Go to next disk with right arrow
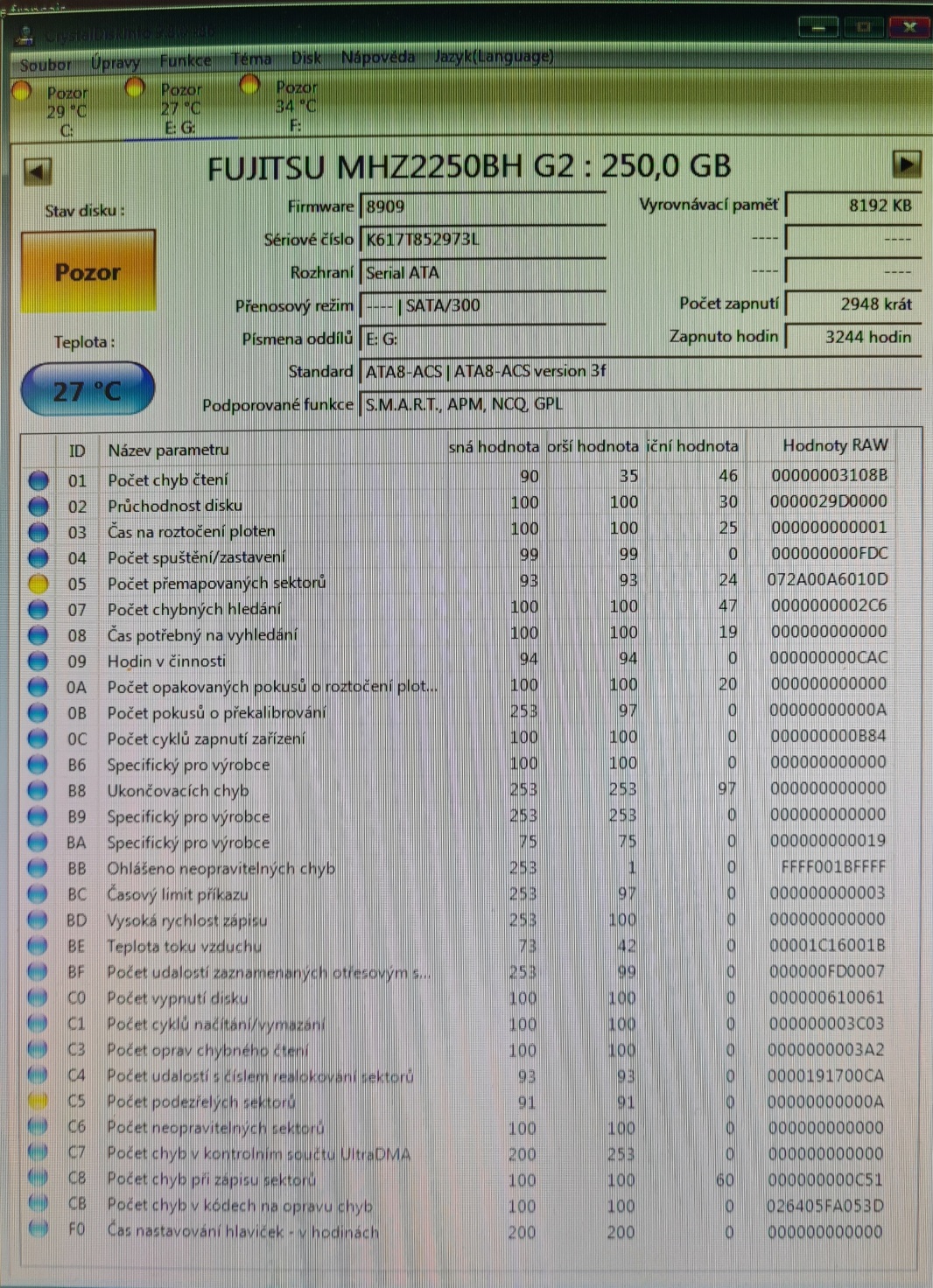The width and height of the screenshot is (933, 1288). pos(906,164)
